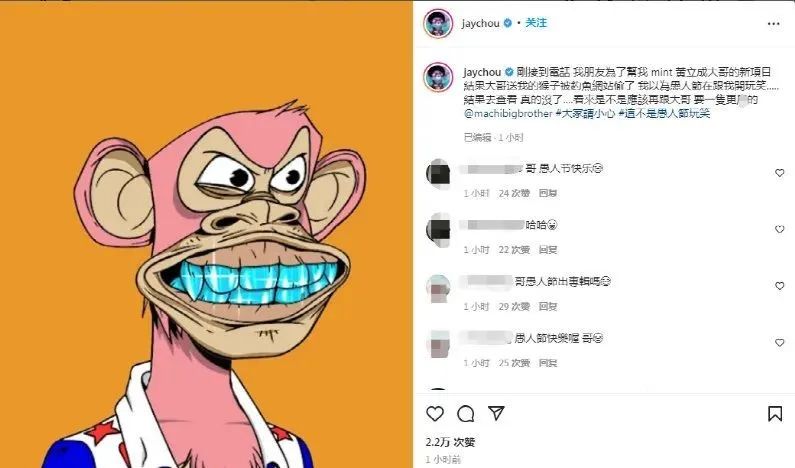Screen dimensions: 795x468
Task: Open the 24 likes count on the first comment
Action: (514, 193)
